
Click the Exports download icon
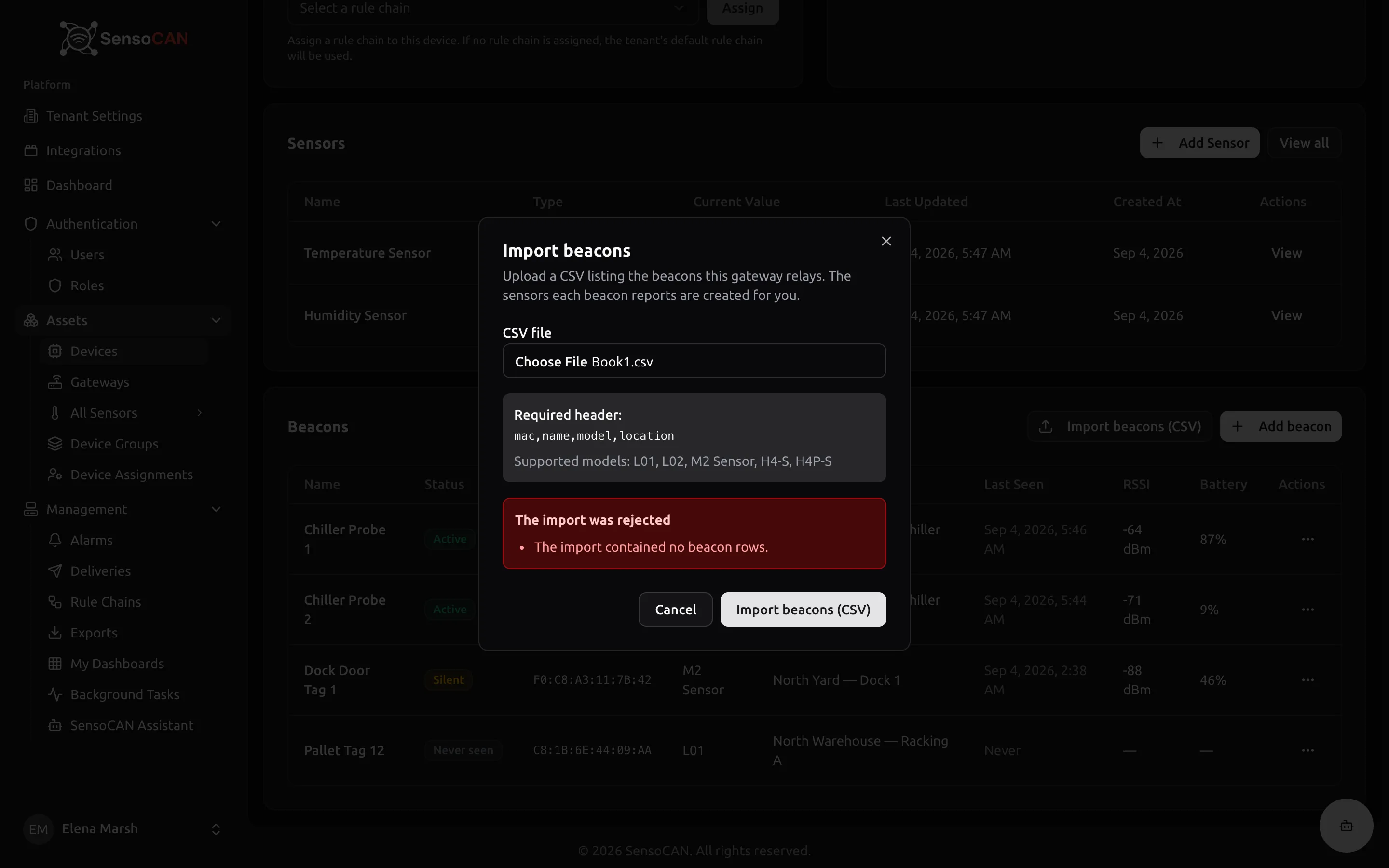point(55,633)
